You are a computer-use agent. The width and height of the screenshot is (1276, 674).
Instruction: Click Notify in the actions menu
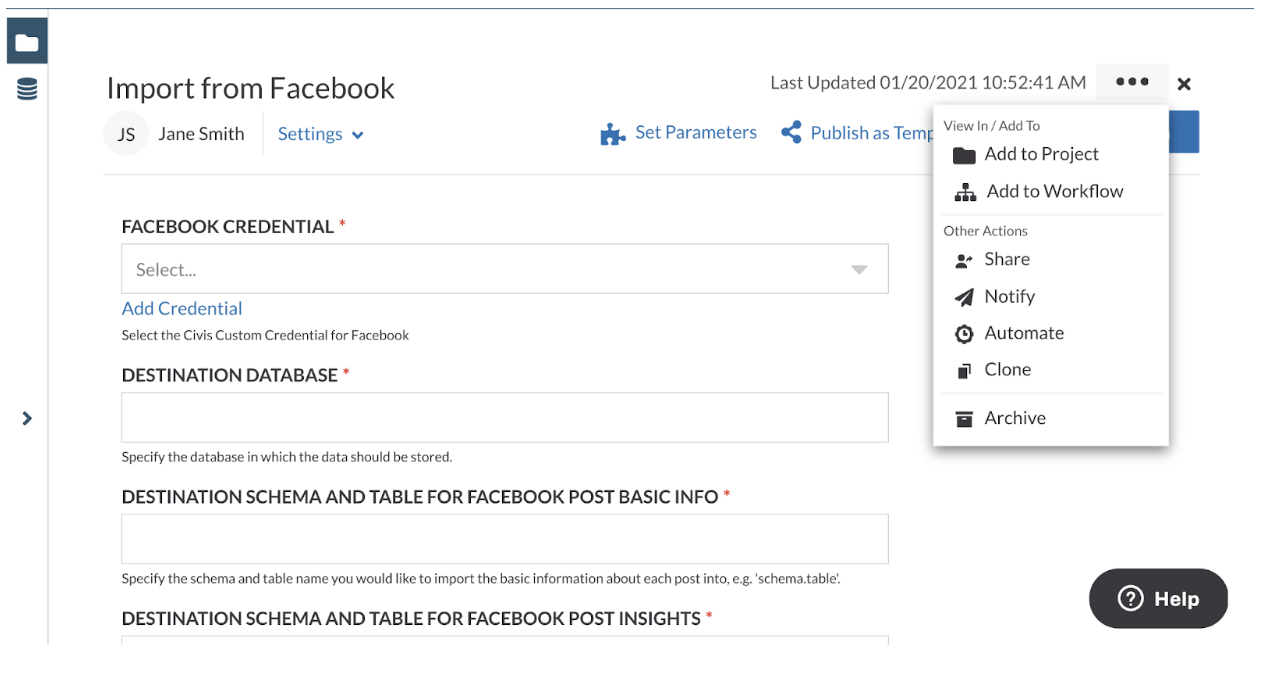(1009, 296)
